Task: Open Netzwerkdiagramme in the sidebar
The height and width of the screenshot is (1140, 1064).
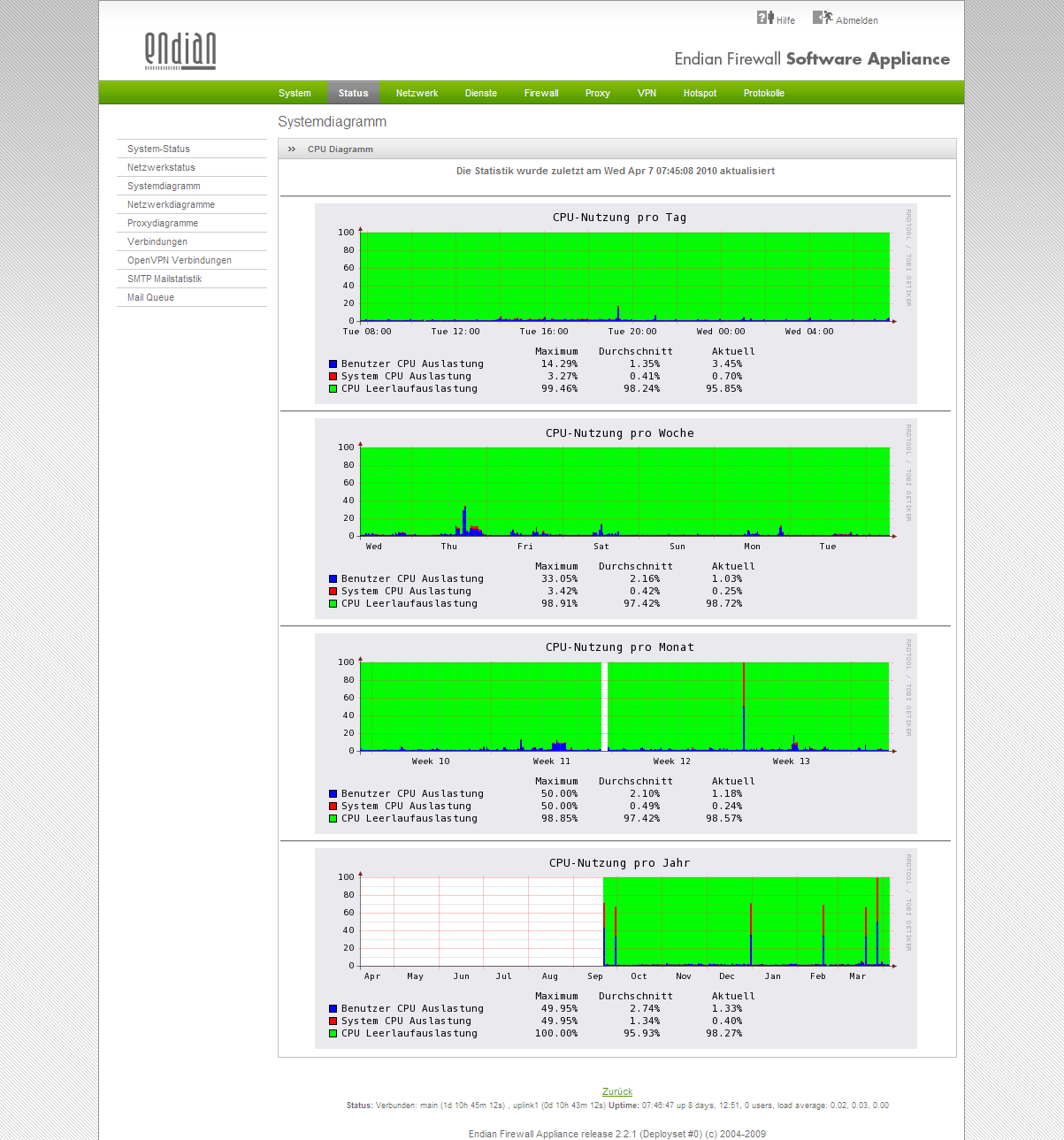Action: (171, 204)
